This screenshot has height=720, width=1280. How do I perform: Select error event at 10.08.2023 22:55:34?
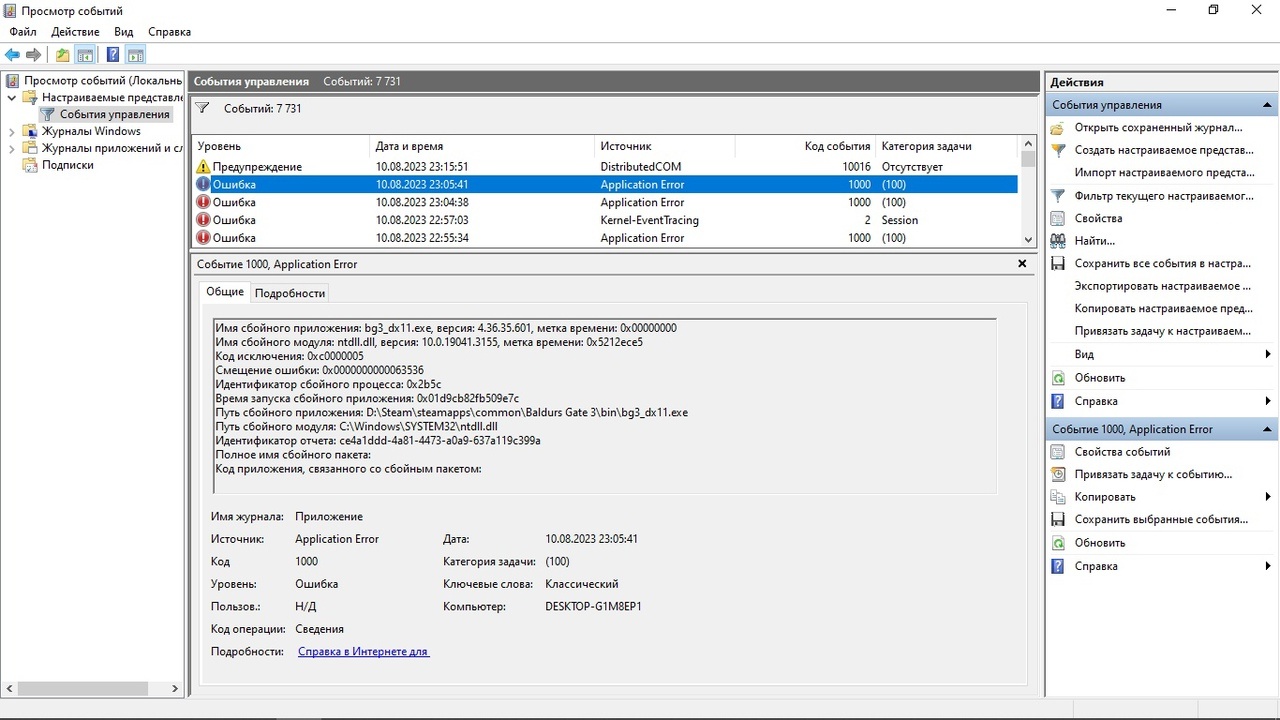point(605,238)
